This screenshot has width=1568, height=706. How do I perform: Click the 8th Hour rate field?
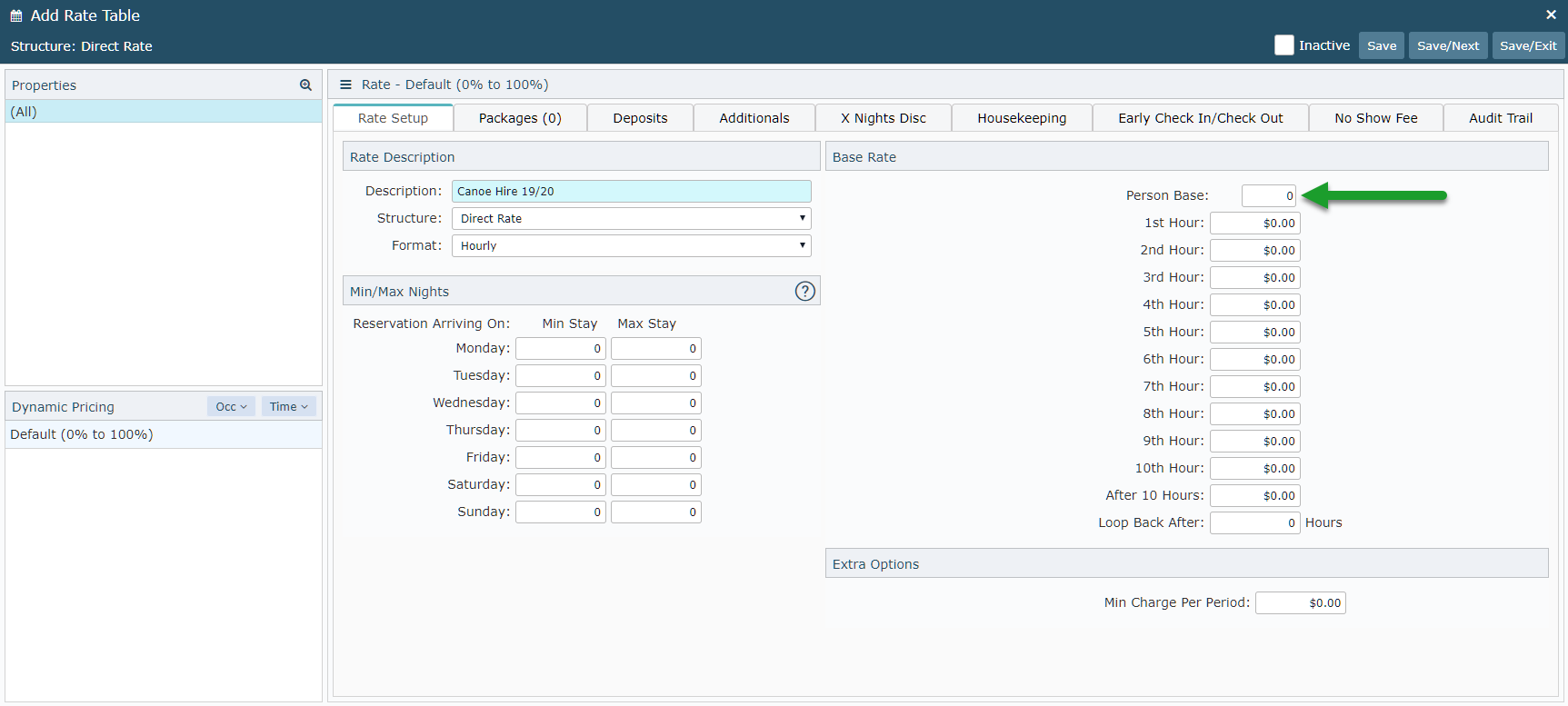click(1255, 413)
